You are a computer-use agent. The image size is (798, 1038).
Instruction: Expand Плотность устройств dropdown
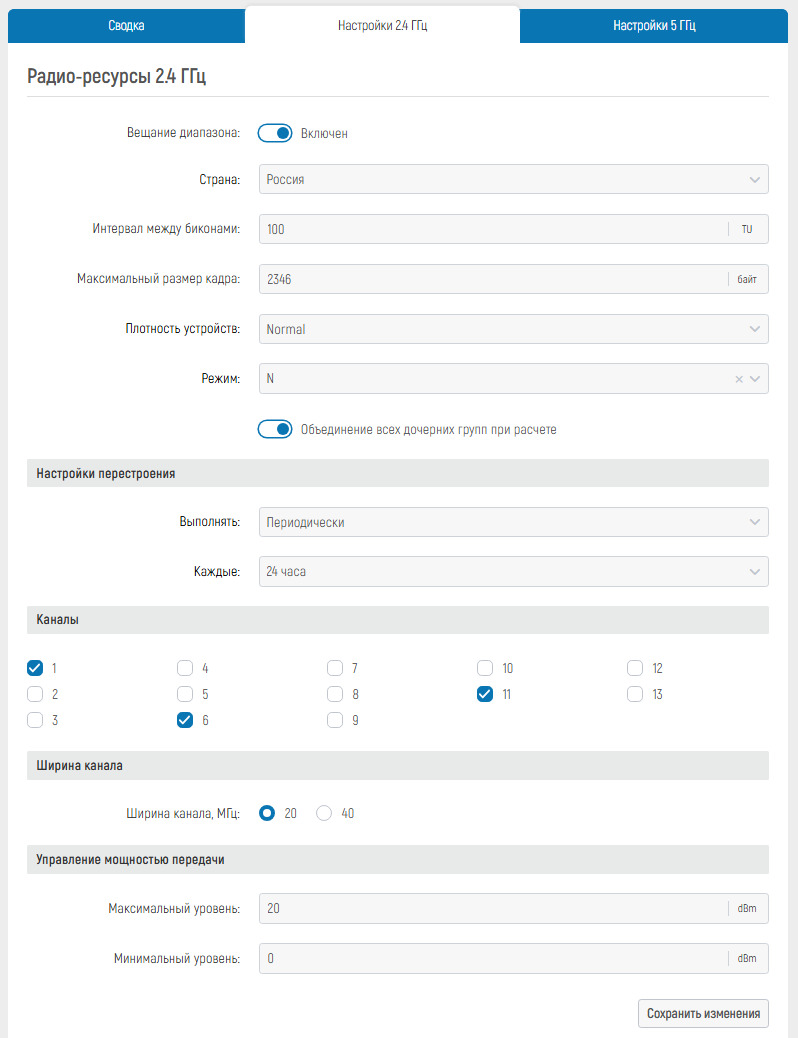(x=514, y=329)
